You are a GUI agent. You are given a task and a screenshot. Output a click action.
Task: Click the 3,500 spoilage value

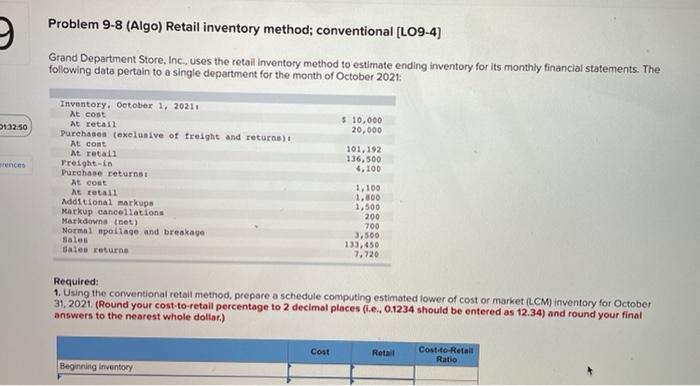coord(367,236)
